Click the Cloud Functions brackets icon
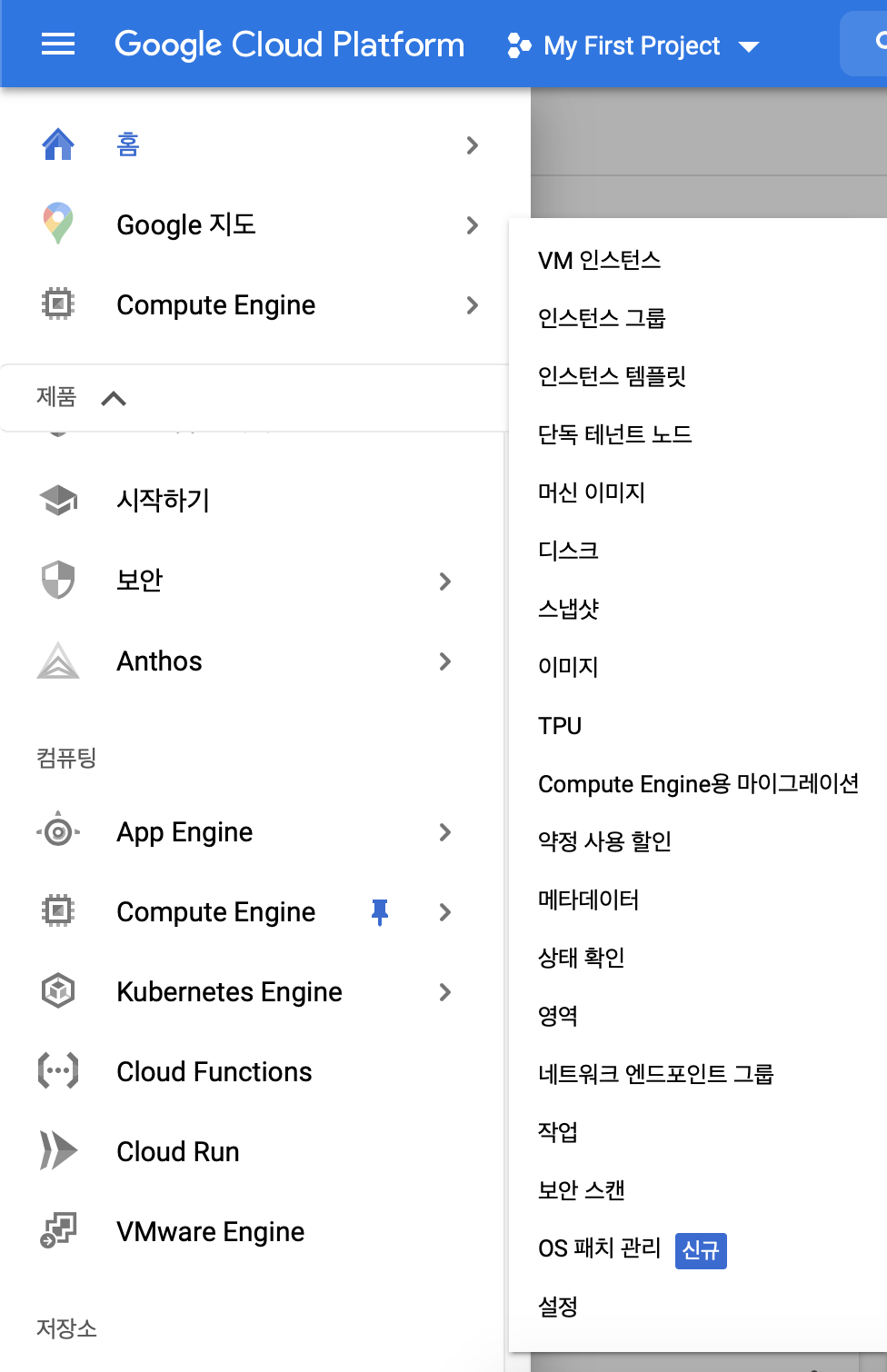Viewport: 887px width, 1372px height. [58, 1070]
